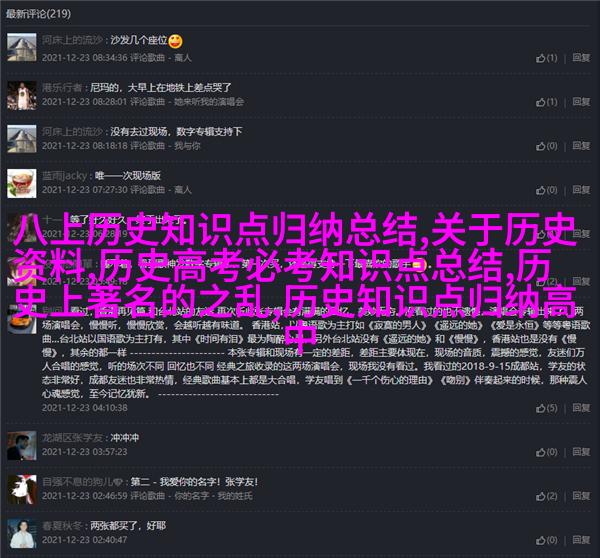The image size is (600, 558).
Task: Open username link 龙湖区张学友
Action: coord(72,438)
